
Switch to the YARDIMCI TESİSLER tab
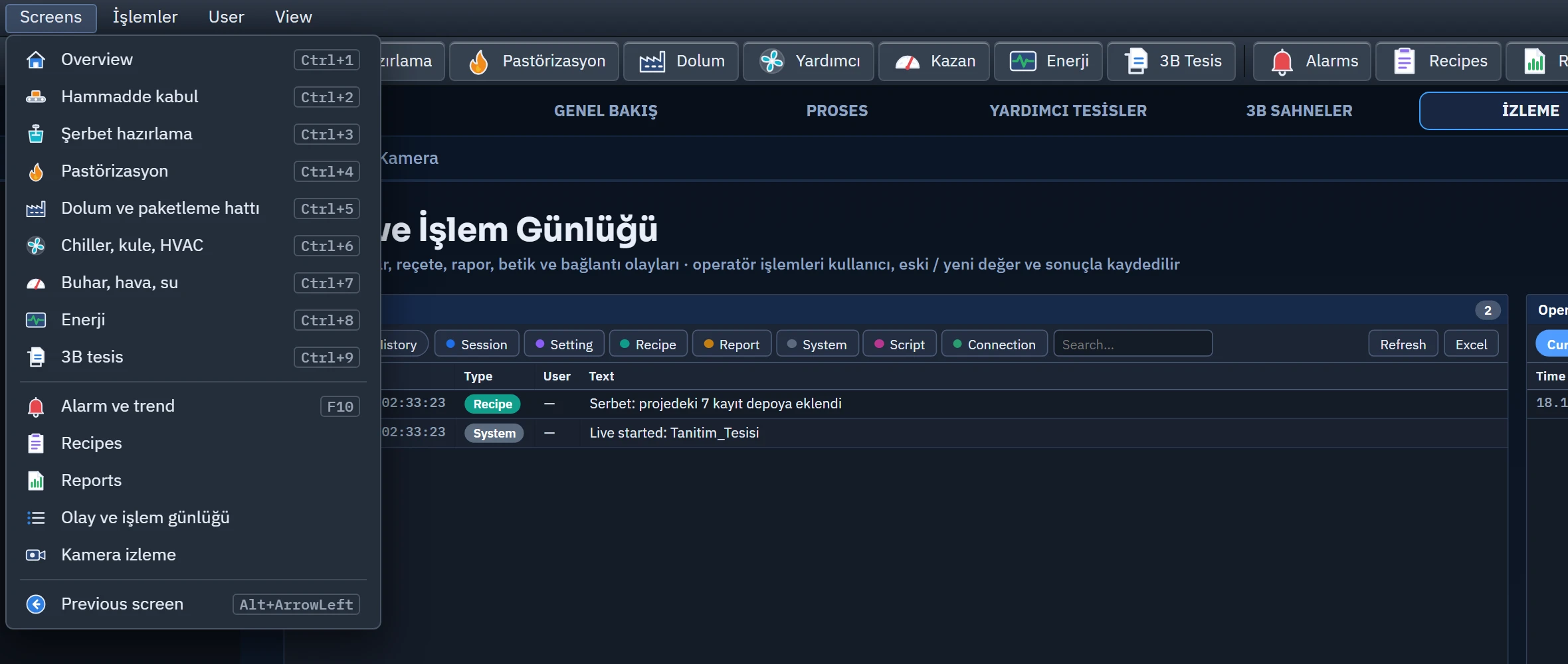pos(1068,111)
